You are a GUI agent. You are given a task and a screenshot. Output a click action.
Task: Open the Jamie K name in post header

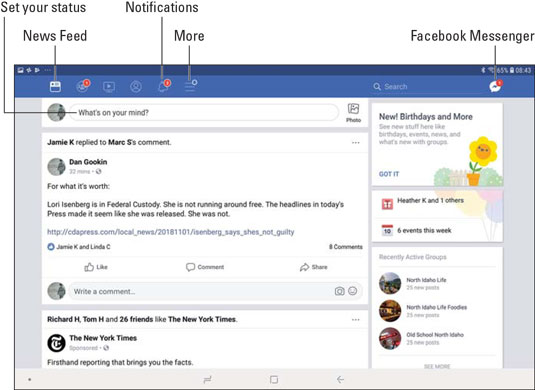[60, 142]
